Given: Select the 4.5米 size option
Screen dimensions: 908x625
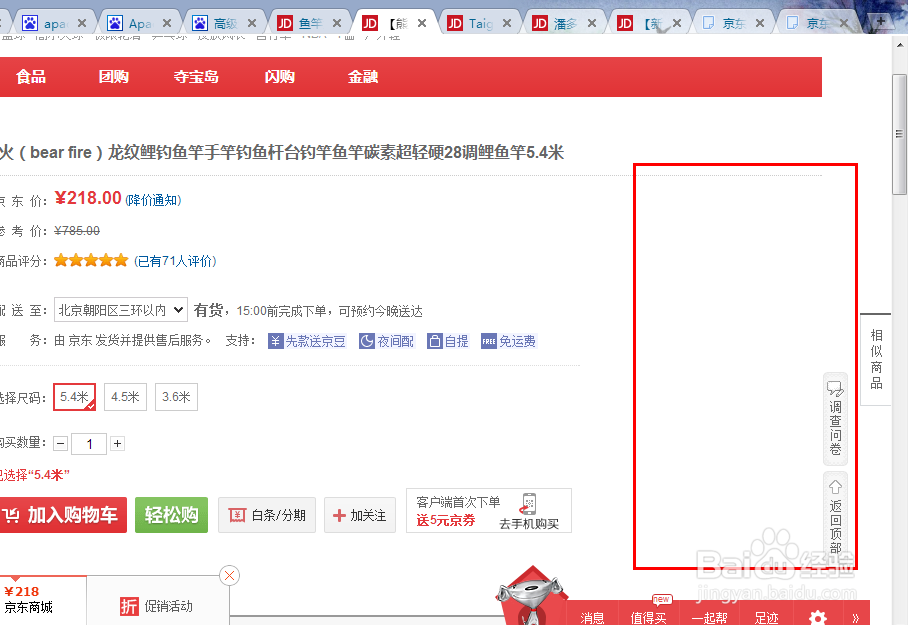Looking at the screenshot, I should click(x=125, y=397).
